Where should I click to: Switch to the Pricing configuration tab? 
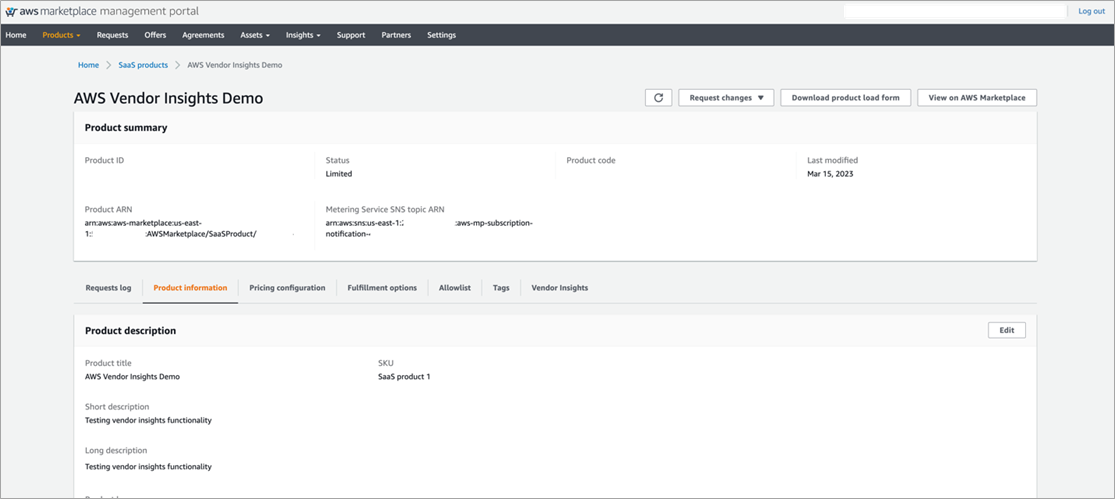287,288
